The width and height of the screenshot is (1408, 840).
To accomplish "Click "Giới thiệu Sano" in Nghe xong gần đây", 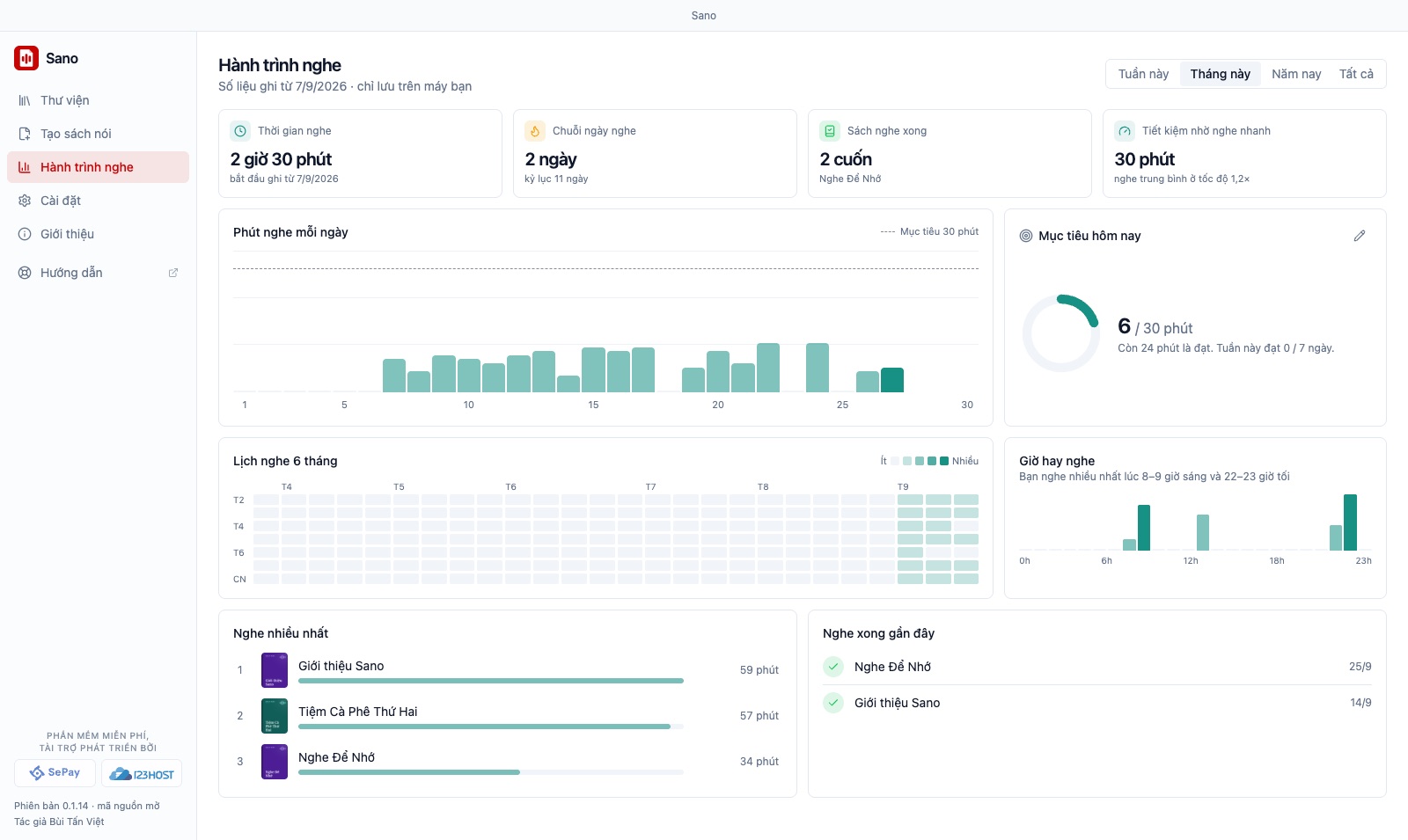I will click(x=897, y=703).
